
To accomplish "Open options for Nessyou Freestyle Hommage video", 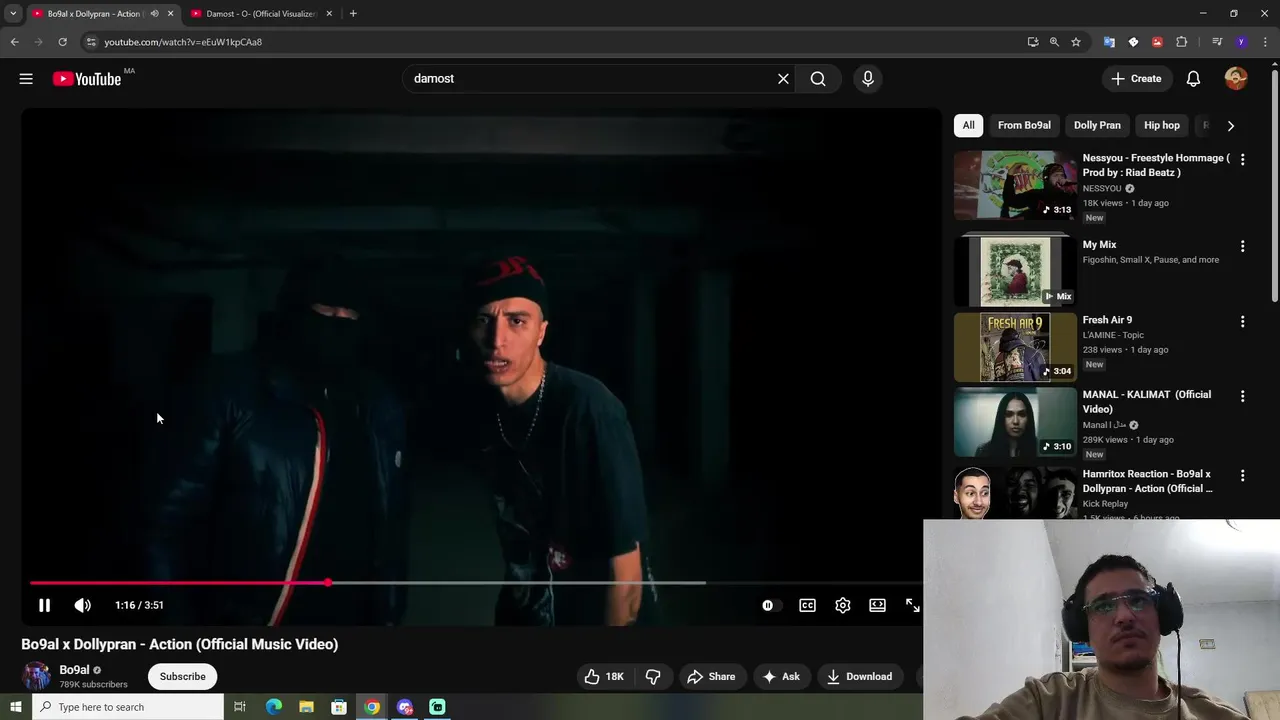I will (1242, 160).
